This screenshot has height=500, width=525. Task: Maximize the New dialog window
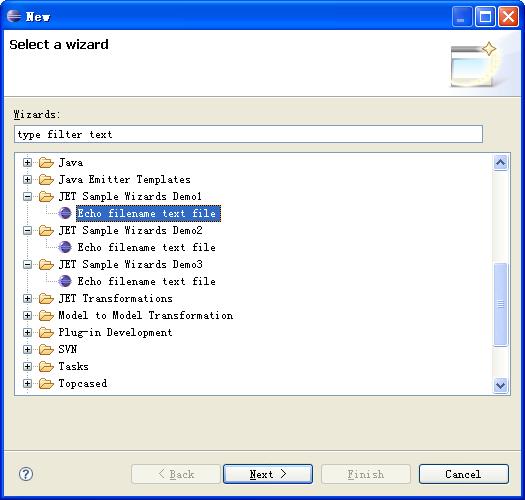[x=485, y=16]
